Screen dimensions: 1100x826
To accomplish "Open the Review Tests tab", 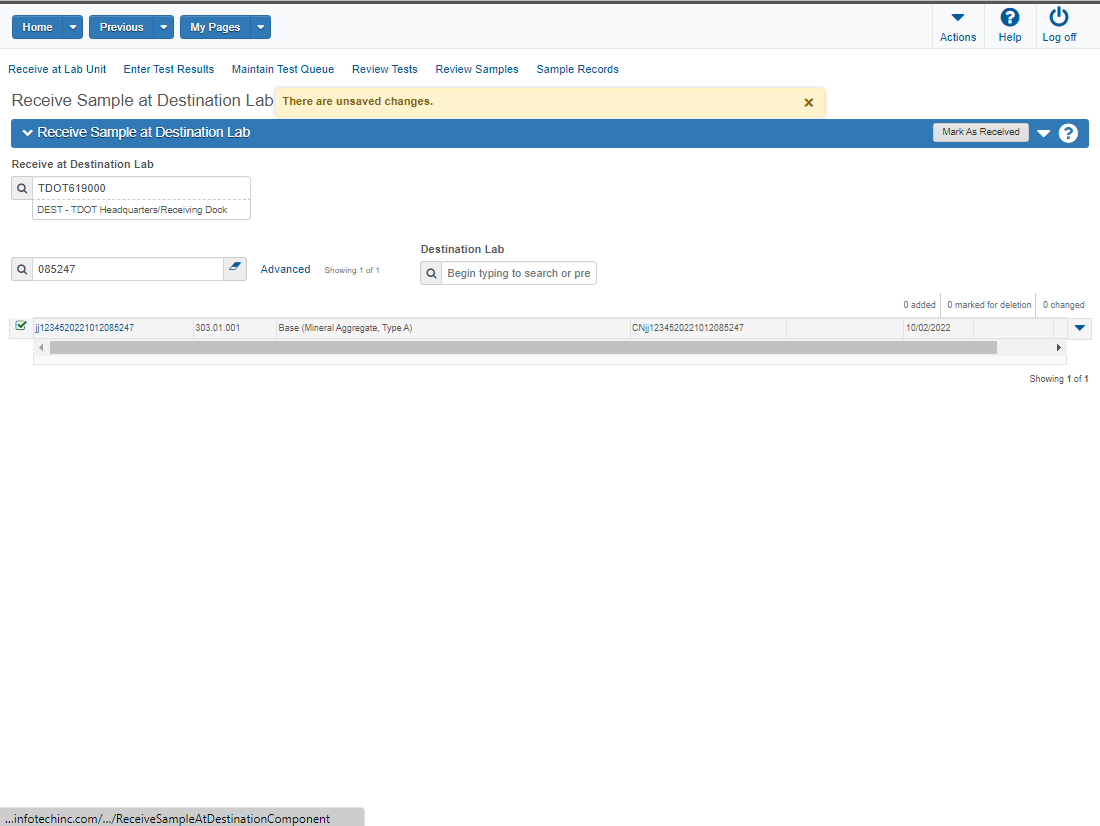I will tap(384, 69).
